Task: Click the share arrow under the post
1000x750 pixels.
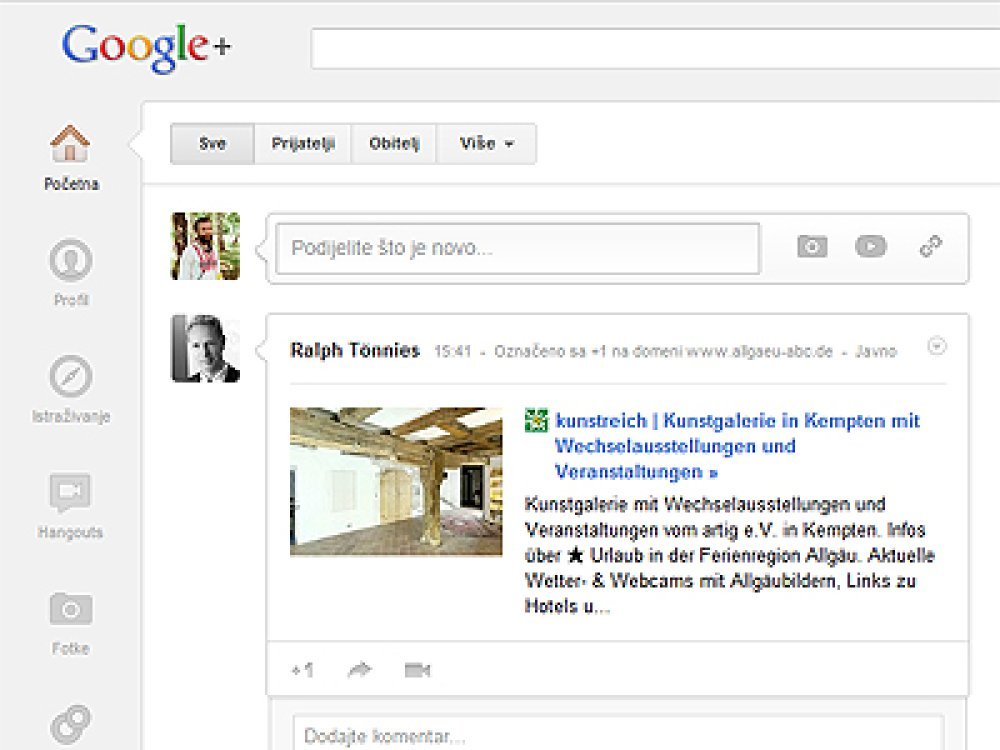Action: 359,670
